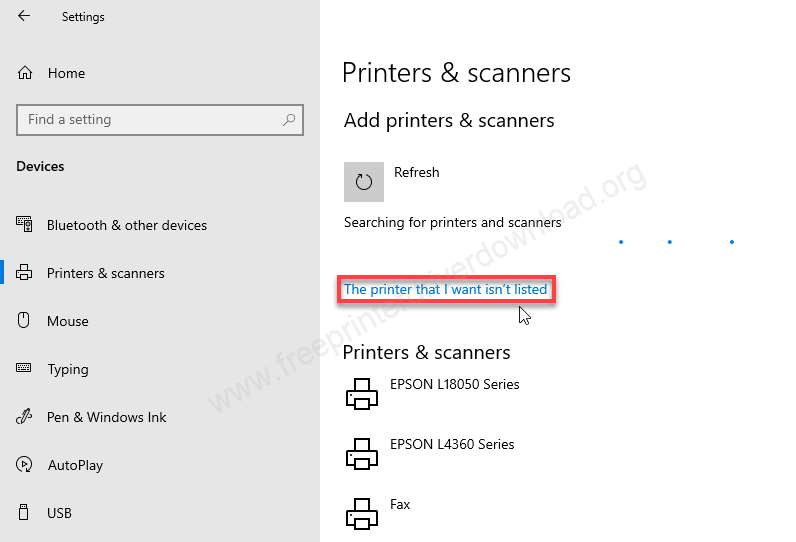Click the Fax device icon
The image size is (796, 542).
pos(362,514)
